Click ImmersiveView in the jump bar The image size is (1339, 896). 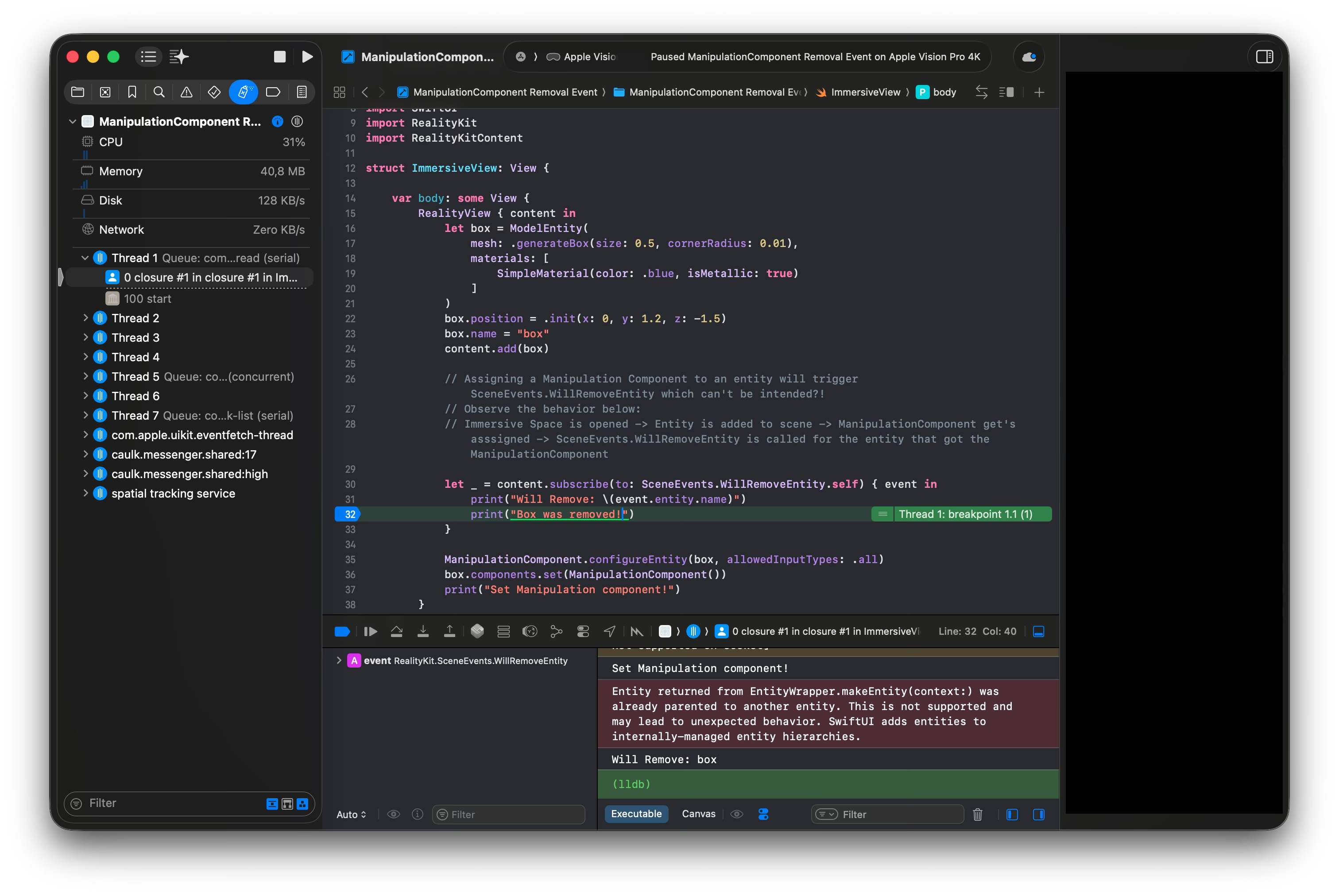click(x=865, y=92)
